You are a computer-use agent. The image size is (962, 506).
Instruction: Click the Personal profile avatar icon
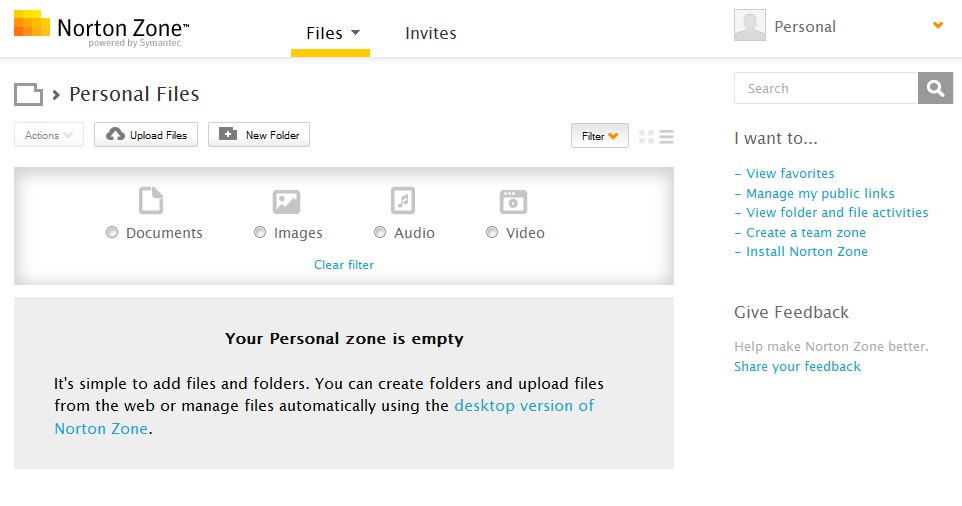[749, 26]
